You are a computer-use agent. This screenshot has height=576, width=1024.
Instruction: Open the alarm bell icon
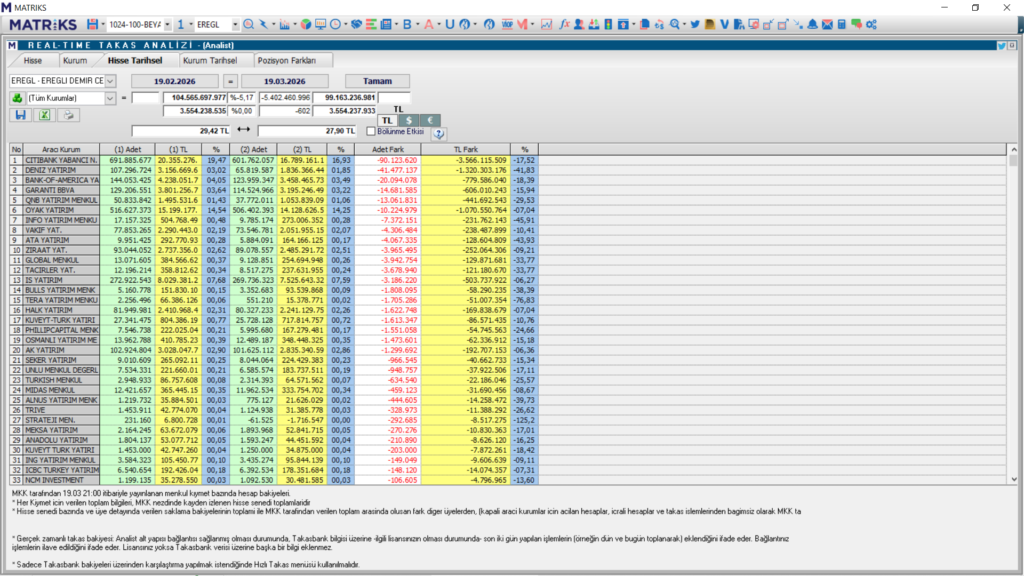(812, 24)
